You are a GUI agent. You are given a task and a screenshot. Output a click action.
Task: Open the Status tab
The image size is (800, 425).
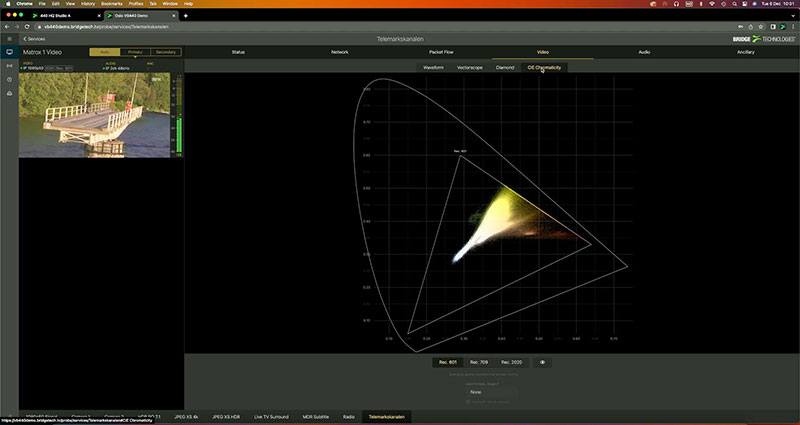click(238, 52)
